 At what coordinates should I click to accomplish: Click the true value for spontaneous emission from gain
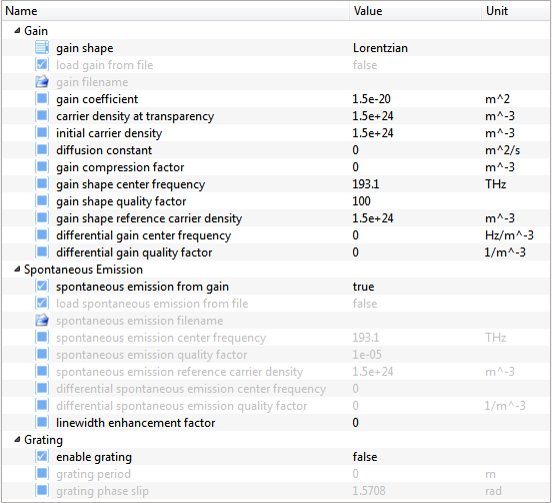tap(363, 287)
